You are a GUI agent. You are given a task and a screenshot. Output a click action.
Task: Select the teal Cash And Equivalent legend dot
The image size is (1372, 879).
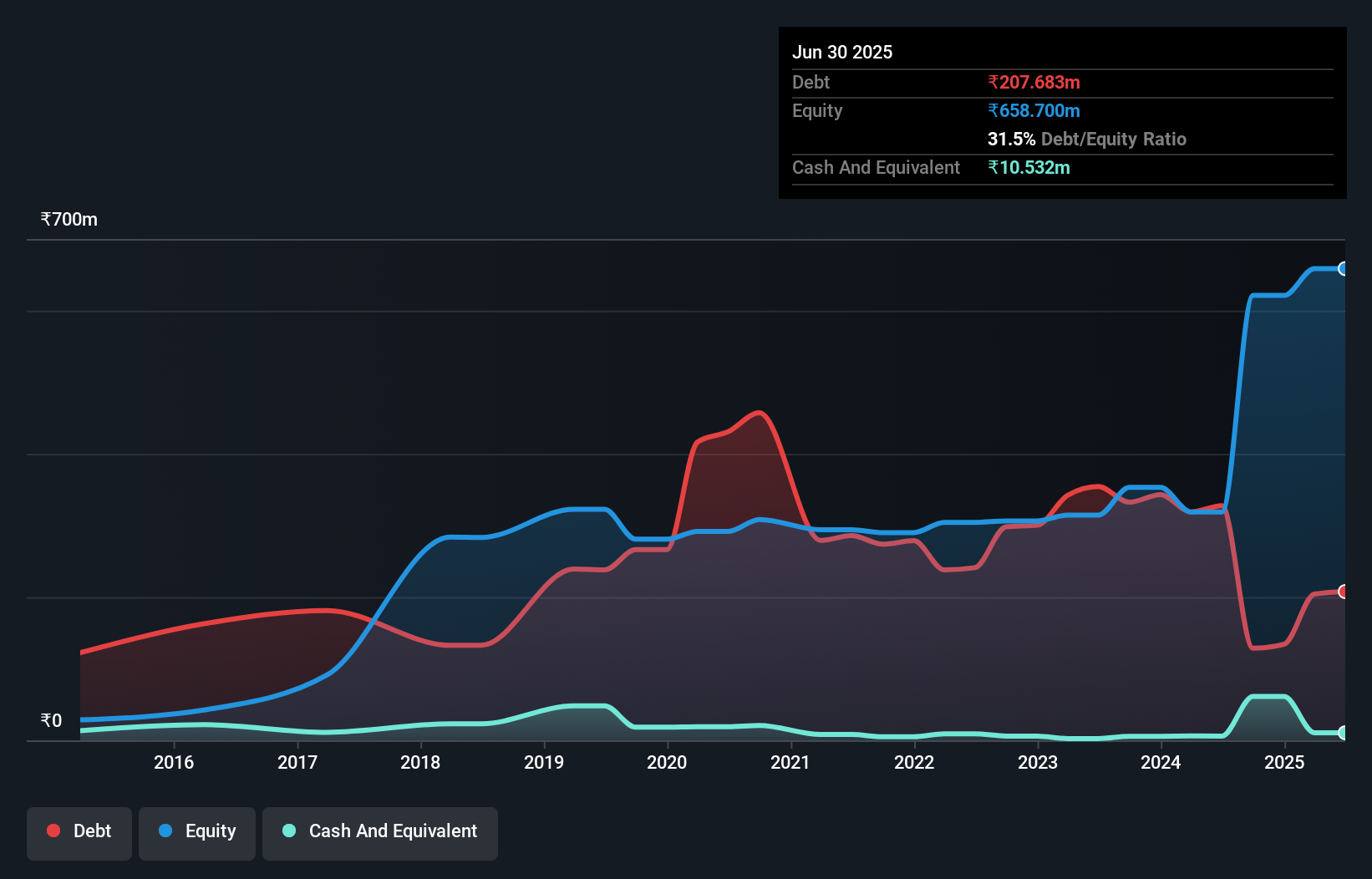click(x=288, y=831)
